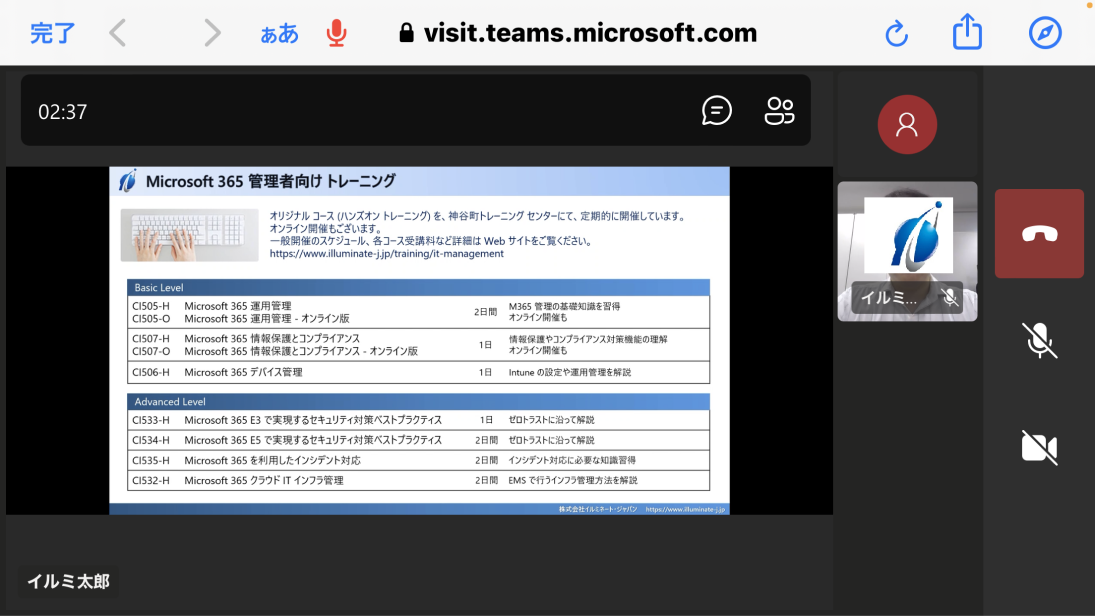
Task: Tap the 完了 (Done) button
Action: [52, 33]
